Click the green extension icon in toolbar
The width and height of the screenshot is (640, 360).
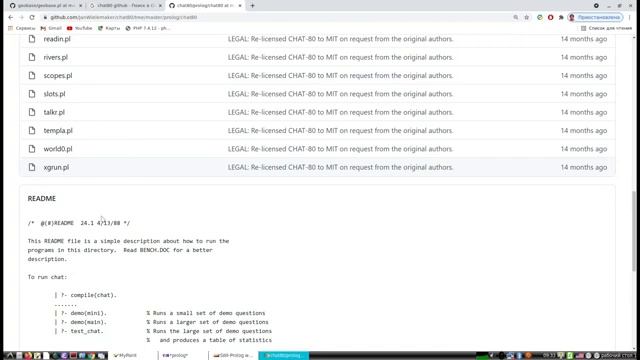pyautogui.click(x=540, y=17)
